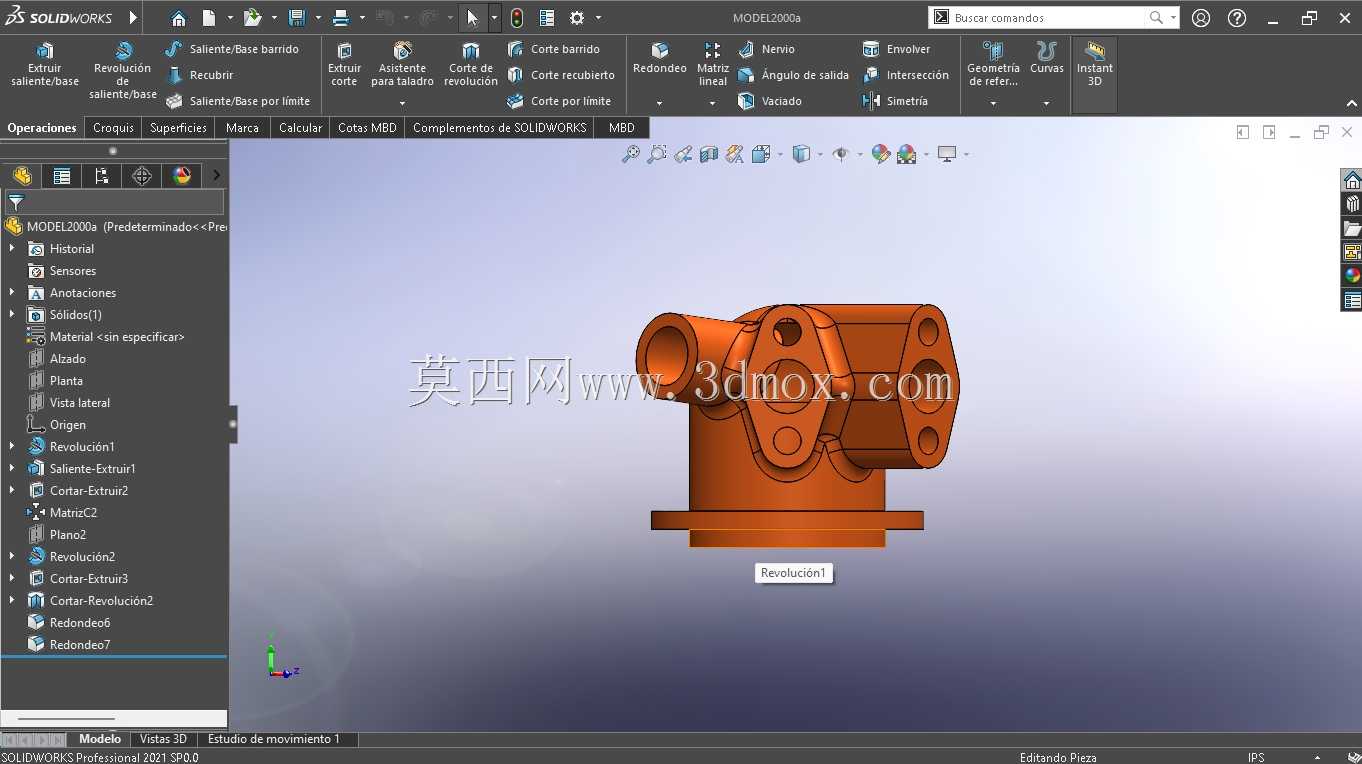Open the Cotas MBD tab
The height and width of the screenshot is (764, 1362).
click(367, 128)
